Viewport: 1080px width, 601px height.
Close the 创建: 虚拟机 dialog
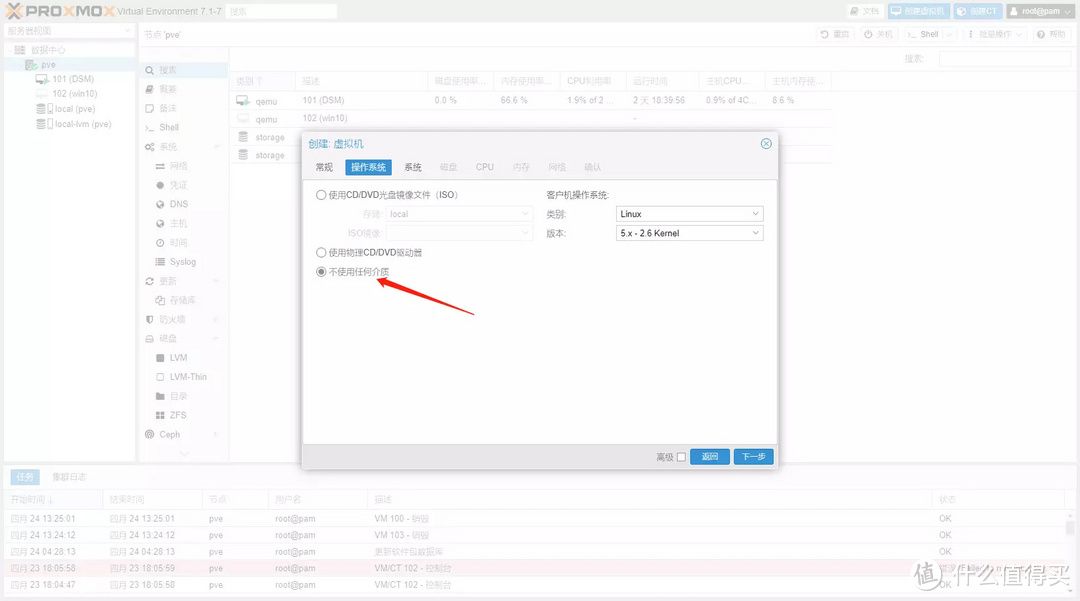[766, 143]
